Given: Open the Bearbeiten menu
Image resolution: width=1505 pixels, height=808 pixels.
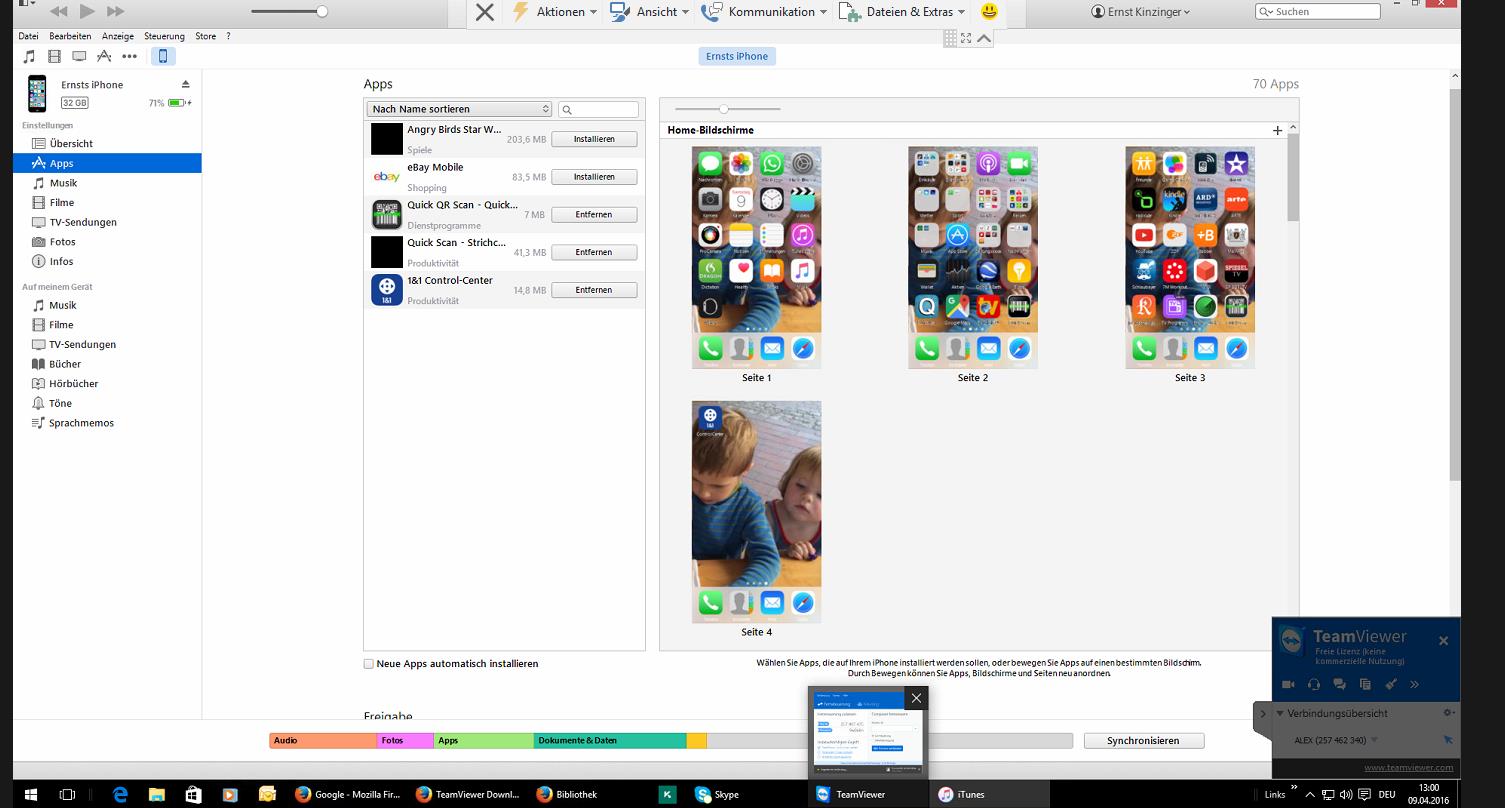Looking at the screenshot, I should [x=70, y=36].
